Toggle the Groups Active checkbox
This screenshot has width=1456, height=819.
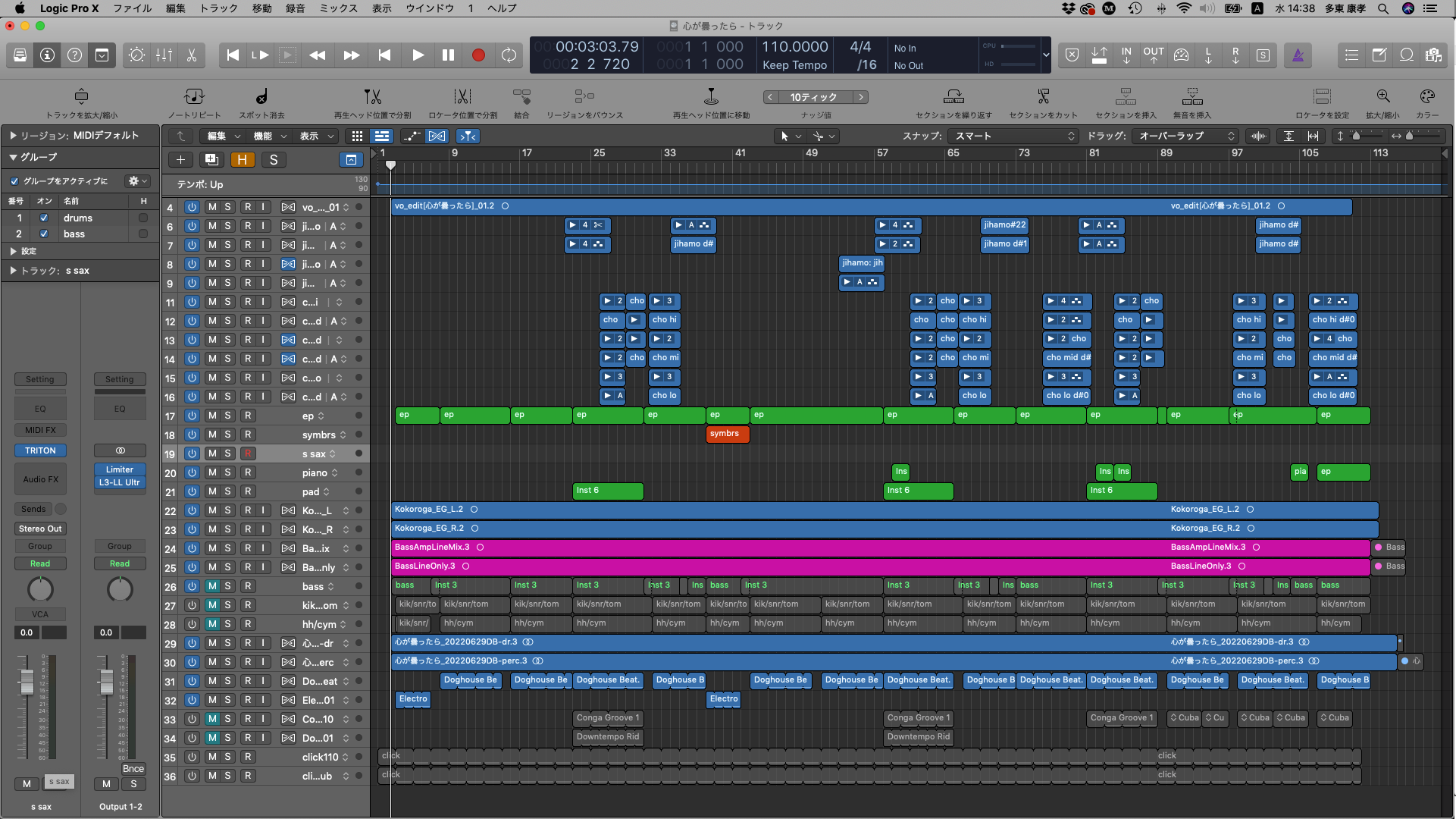pyautogui.click(x=14, y=181)
